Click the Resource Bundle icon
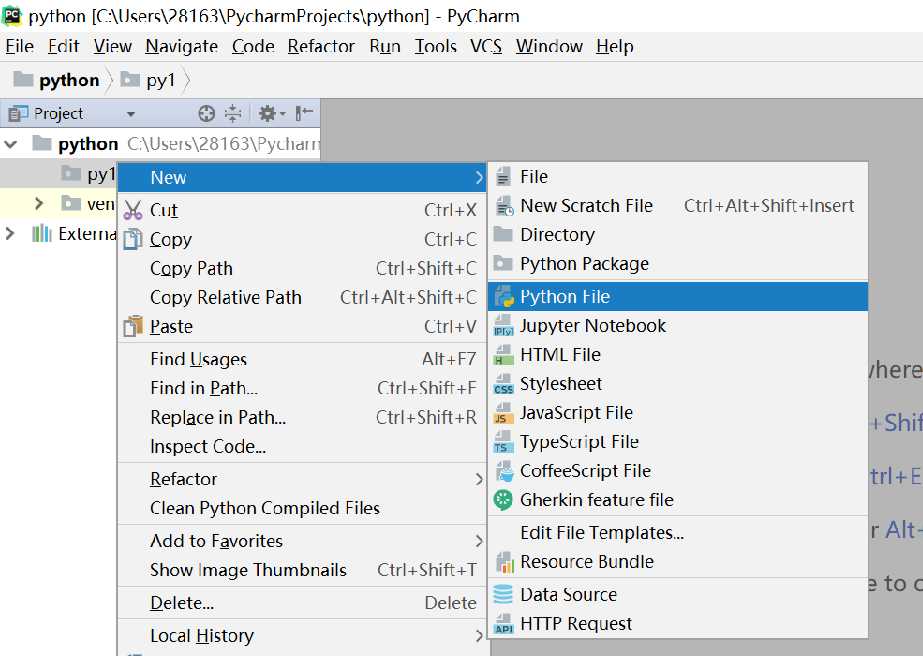The width and height of the screenshot is (923, 656). click(x=504, y=562)
